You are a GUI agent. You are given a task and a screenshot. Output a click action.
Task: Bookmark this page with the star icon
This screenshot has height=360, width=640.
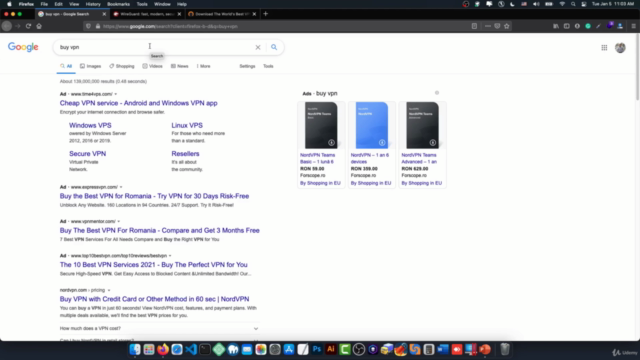click(507, 26)
